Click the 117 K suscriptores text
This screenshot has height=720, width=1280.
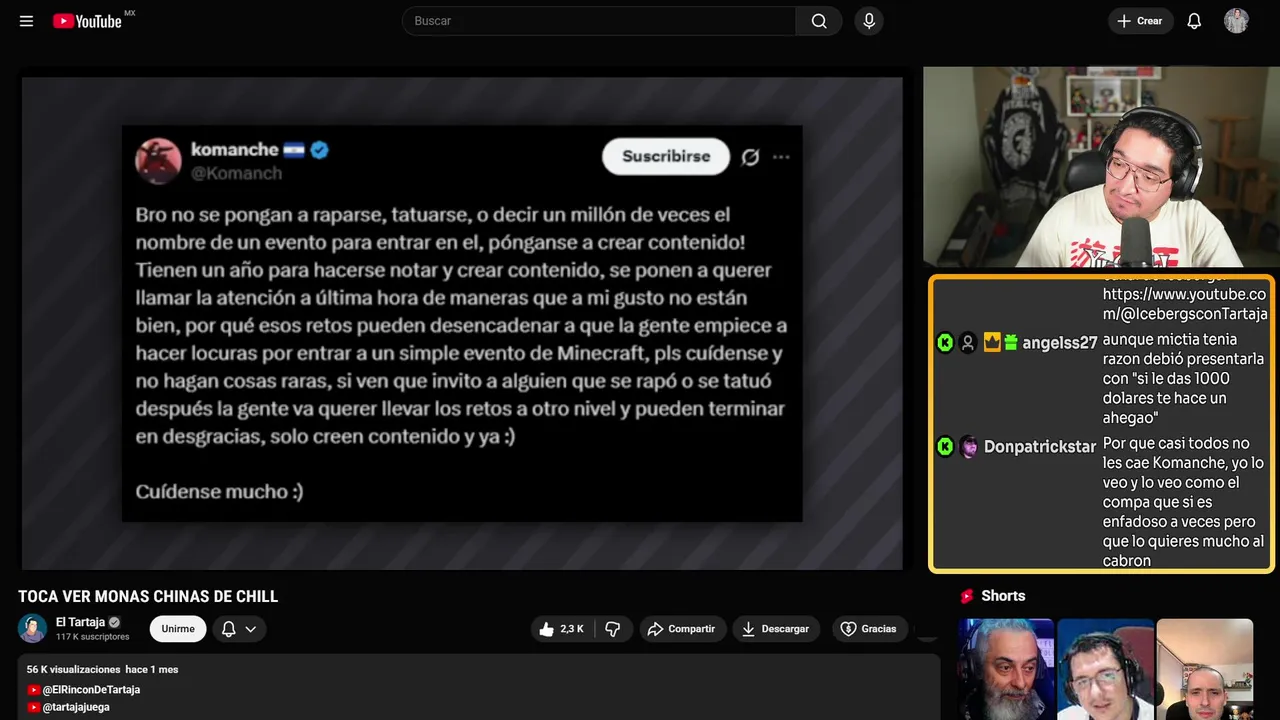coord(93,637)
